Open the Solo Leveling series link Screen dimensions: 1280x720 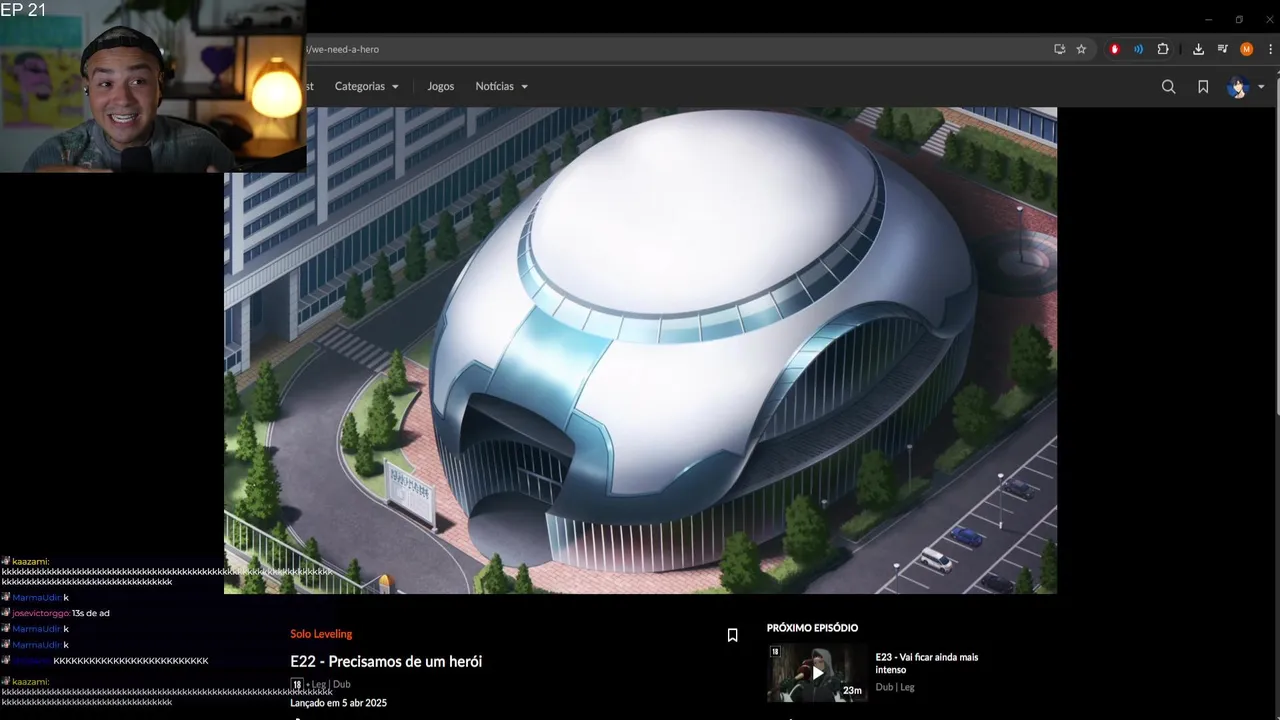321,634
